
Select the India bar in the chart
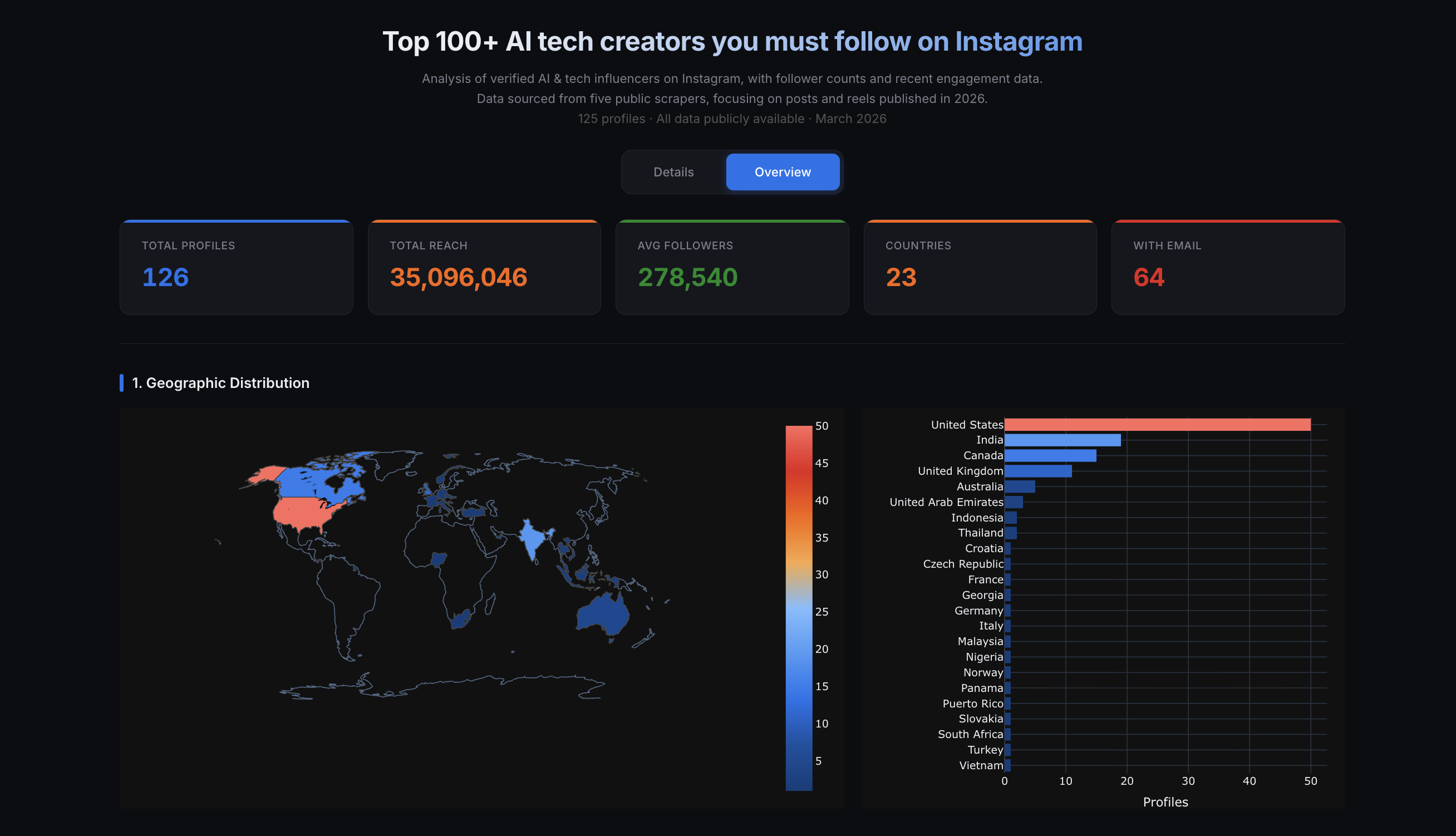[1062, 440]
